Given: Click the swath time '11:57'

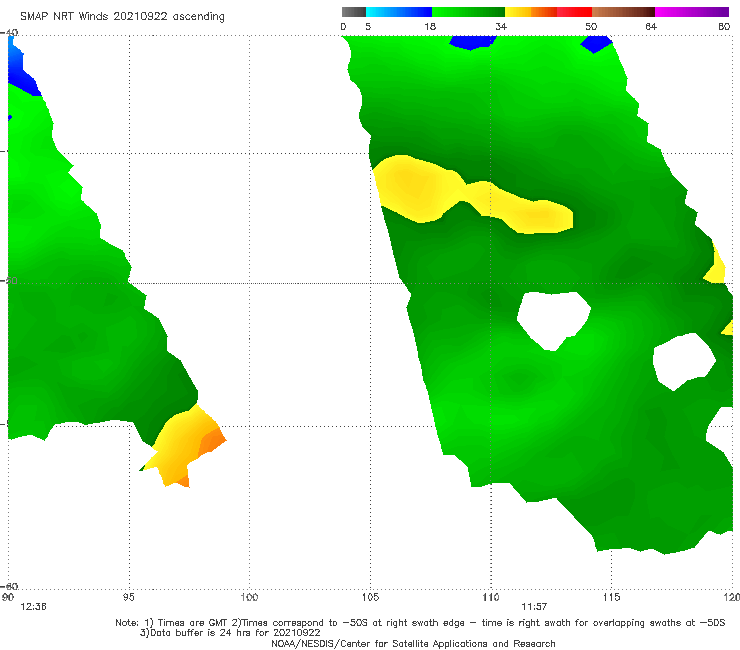Looking at the screenshot, I should [534, 607].
